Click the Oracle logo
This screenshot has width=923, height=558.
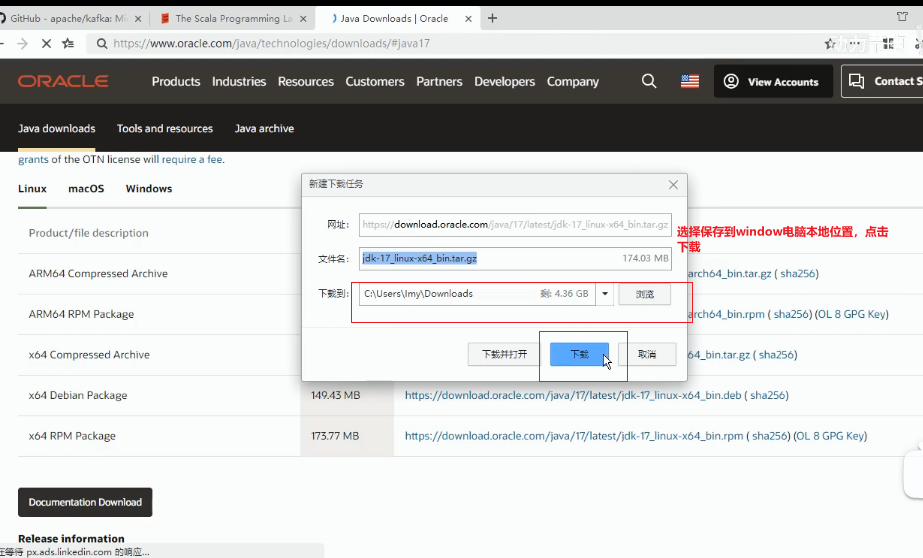point(63,81)
